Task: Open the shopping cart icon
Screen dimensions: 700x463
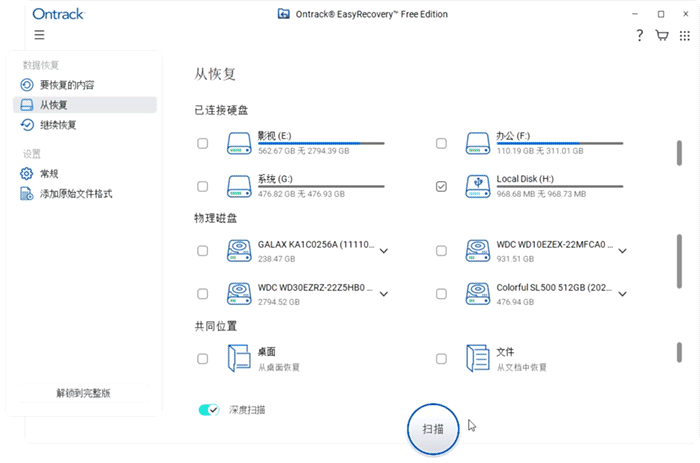Action: tap(662, 35)
